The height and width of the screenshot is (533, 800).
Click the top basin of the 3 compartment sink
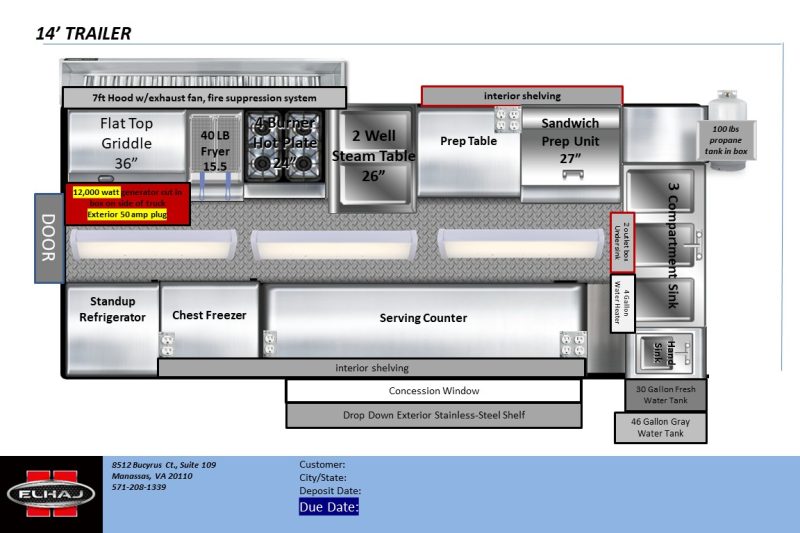[660, 191]
